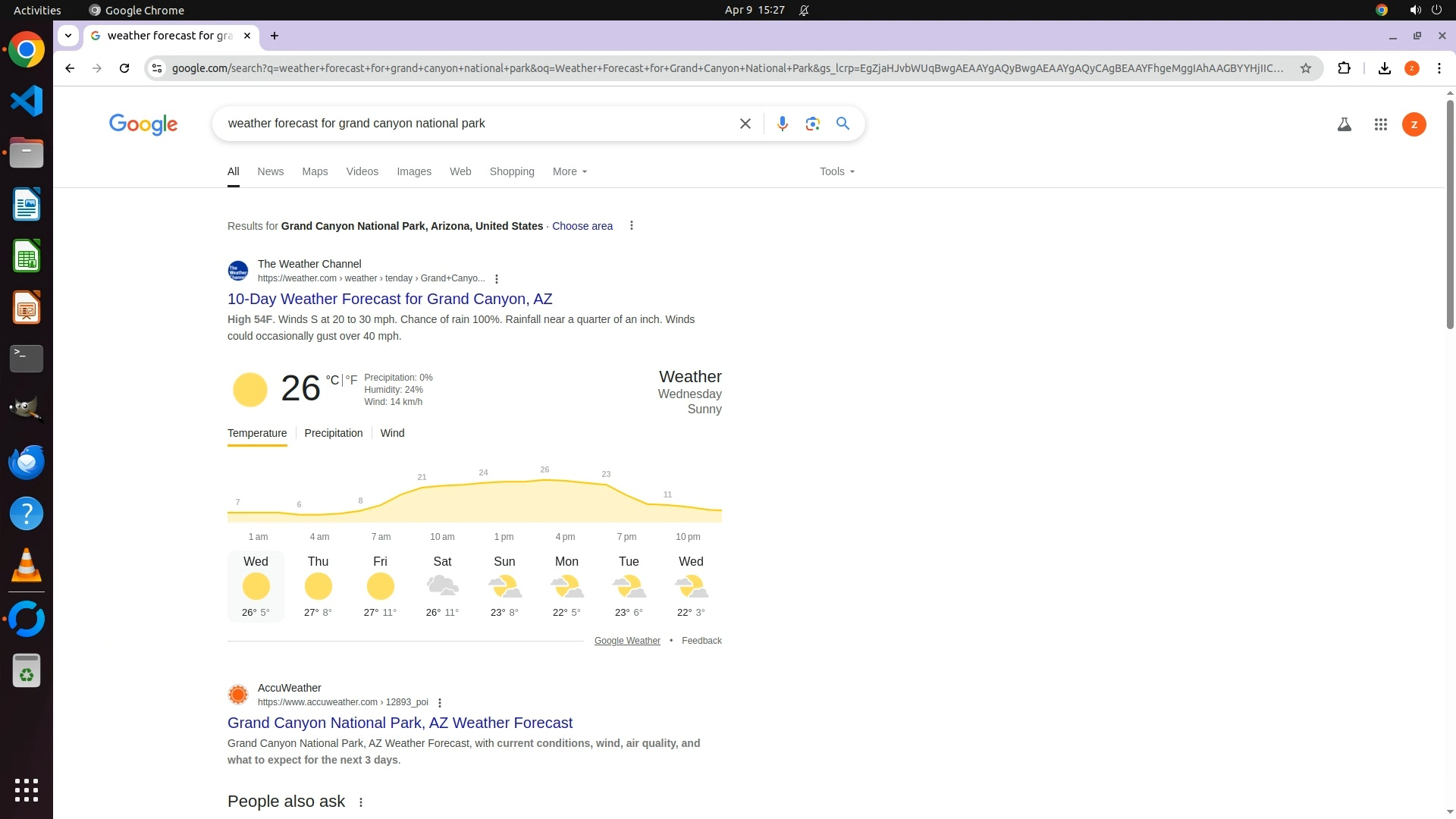The height and width of the screenshot is (819, 1456).
Task: Click the voice search microphone icon
Action: pyautogui.click(x=782, y=124)
